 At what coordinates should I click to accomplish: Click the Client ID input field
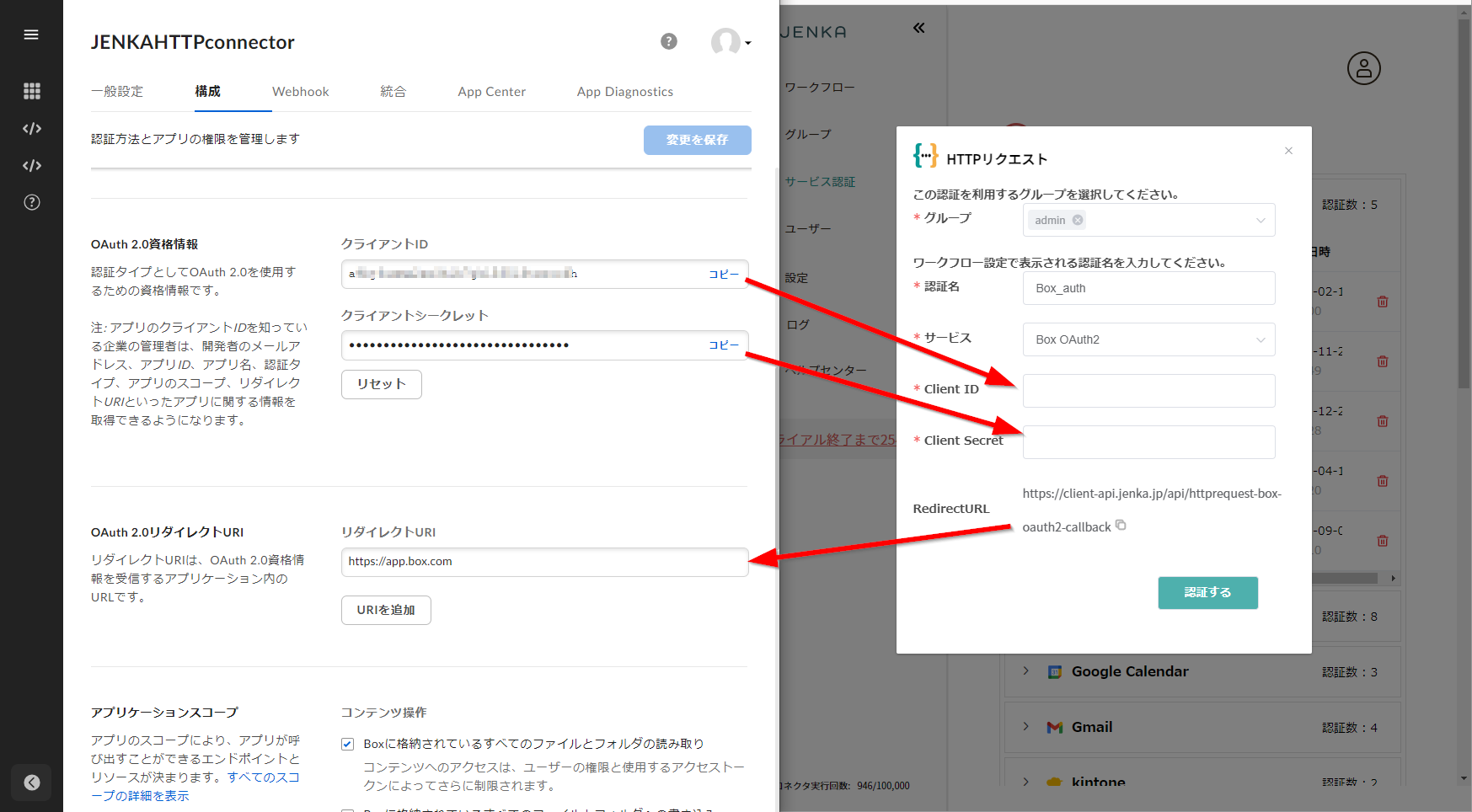[x=1148, y=391]
